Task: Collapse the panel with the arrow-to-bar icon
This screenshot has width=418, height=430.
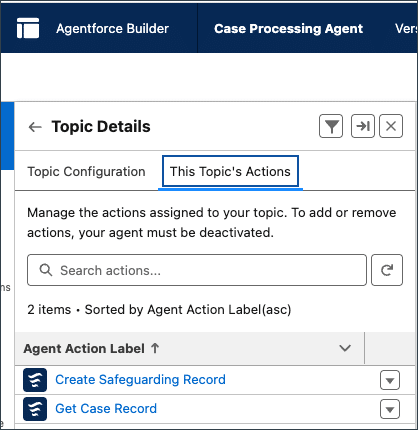Action: [x=363, y=126]
